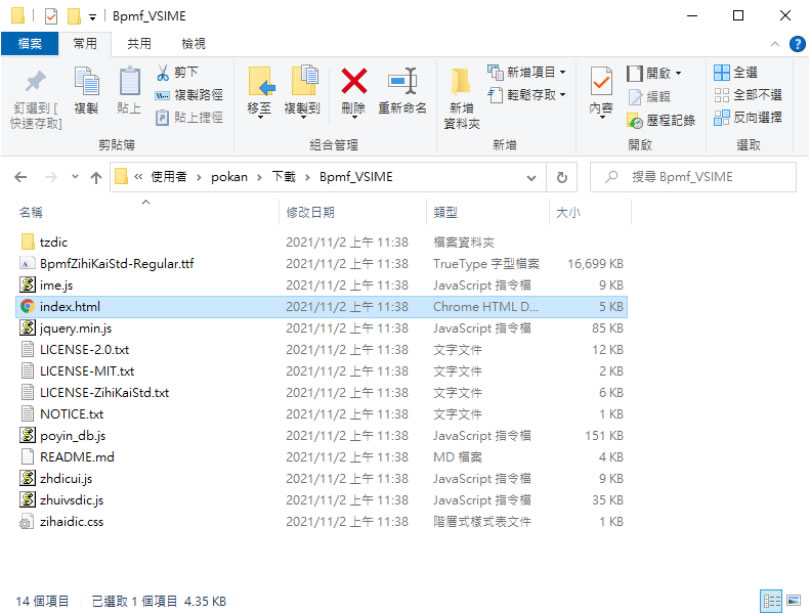Image resolution: width=810 pixels, height=614 pixels.
Task: Switch to the View (檢視) tab
Action: (x=193, y=43)
